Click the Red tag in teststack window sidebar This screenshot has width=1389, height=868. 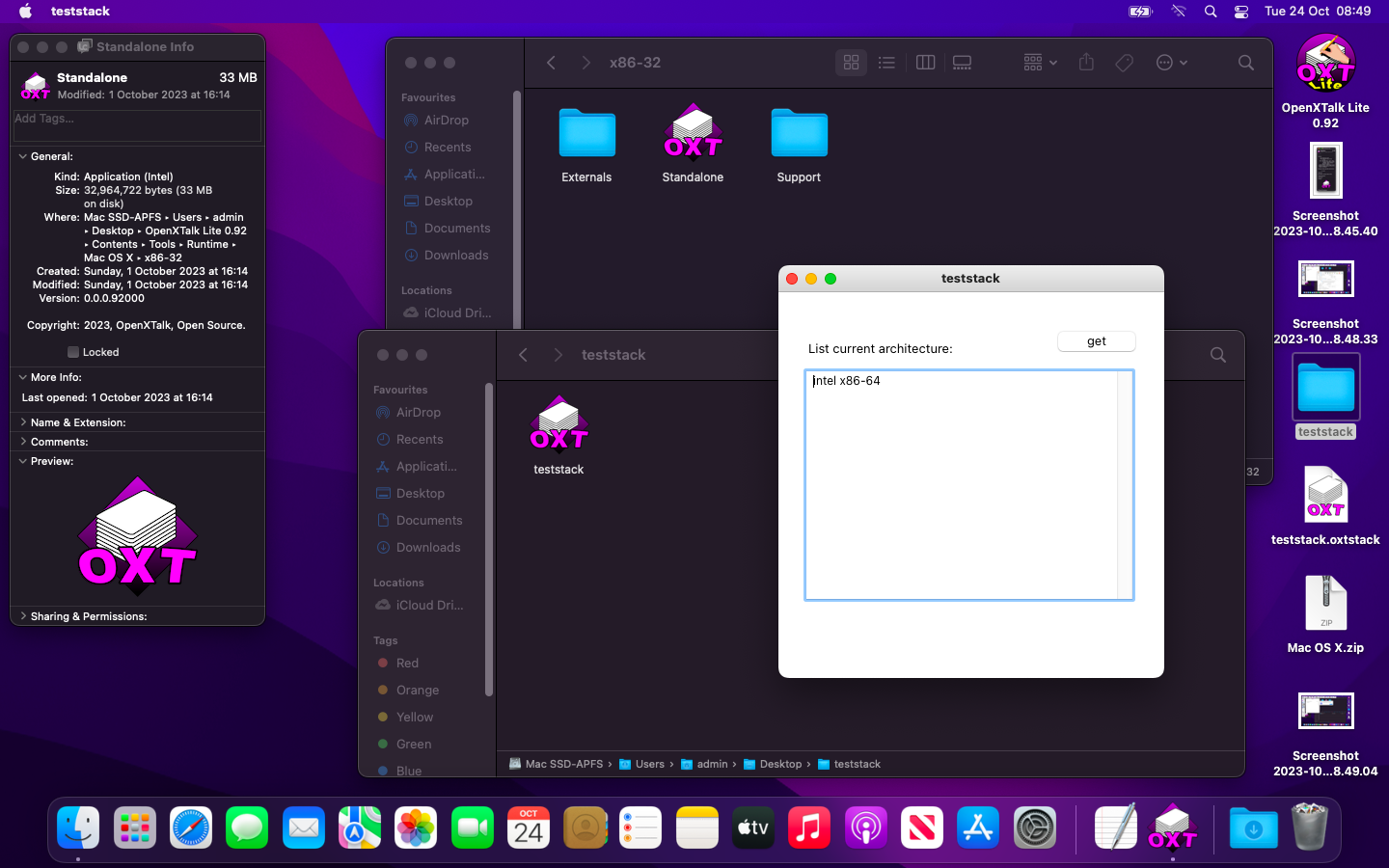click(407, 664)
